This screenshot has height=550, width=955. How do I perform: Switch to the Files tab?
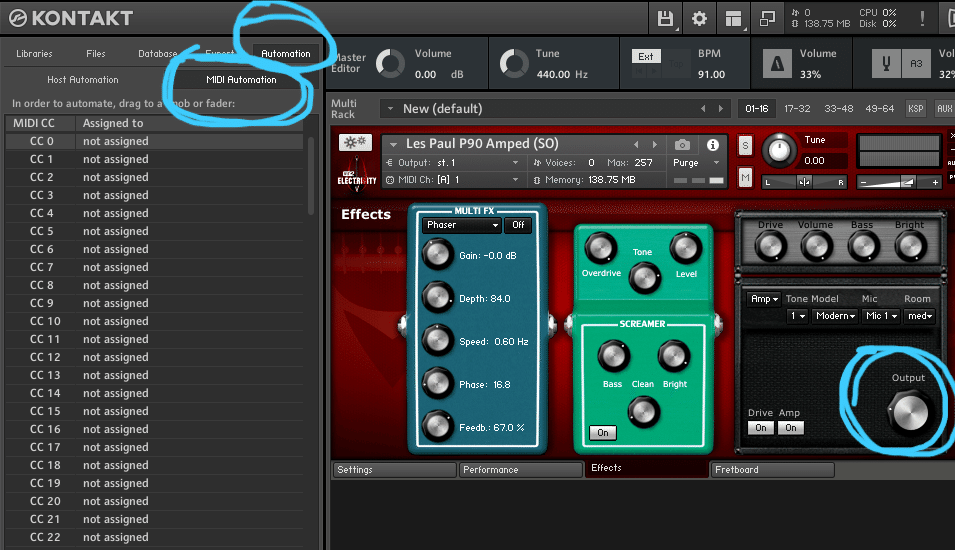click(96, 54)
